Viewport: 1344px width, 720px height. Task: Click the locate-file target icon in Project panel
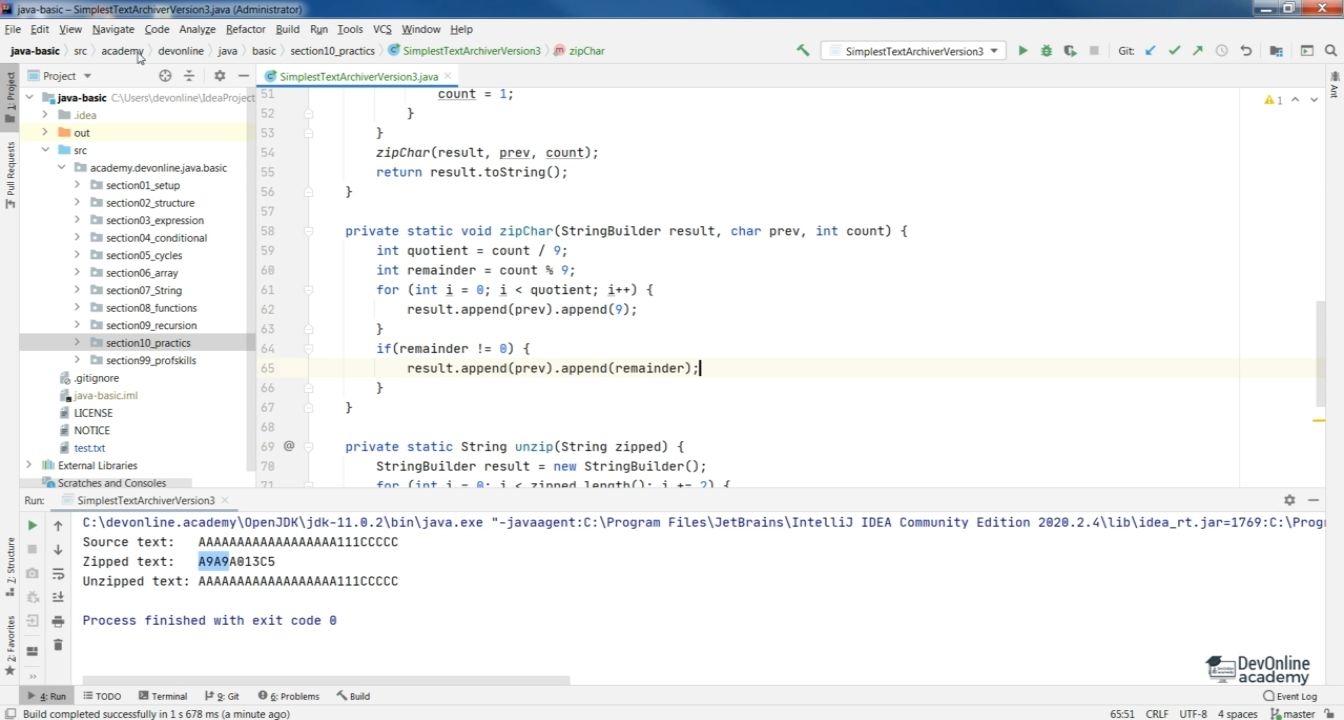pyautogui.click(x=165, y=76)
